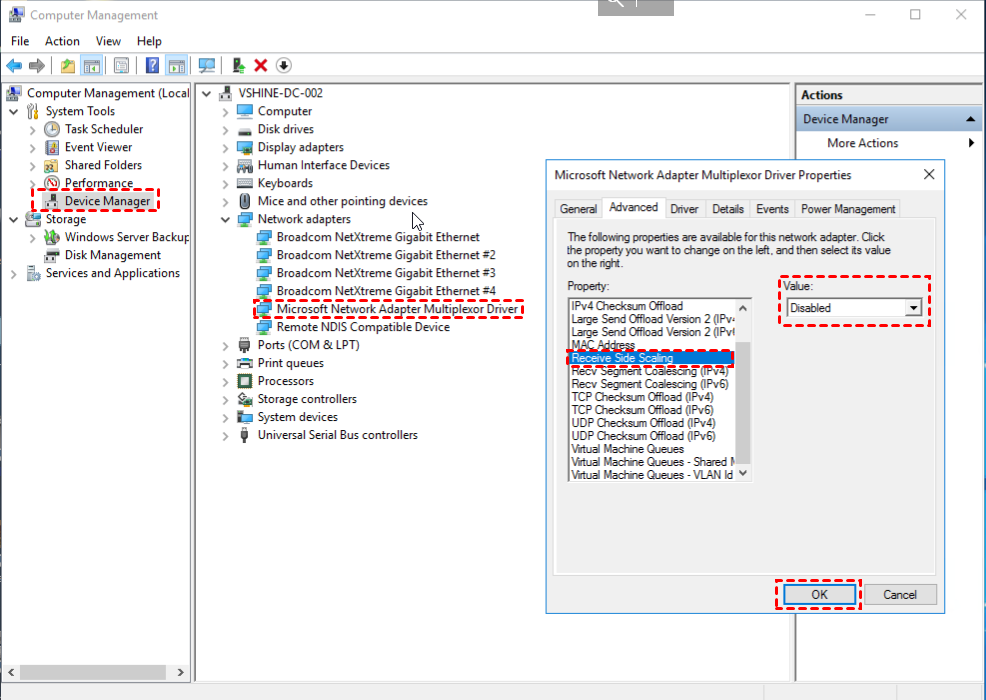
Task: Click the red X Uninstall device icon
Action: pos(261,66)
